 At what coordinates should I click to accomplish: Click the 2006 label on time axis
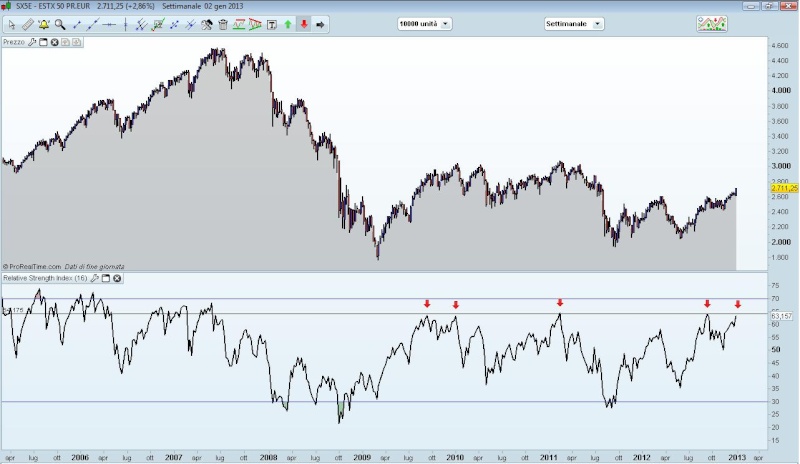pyautogui.click(x=80, y=457)
